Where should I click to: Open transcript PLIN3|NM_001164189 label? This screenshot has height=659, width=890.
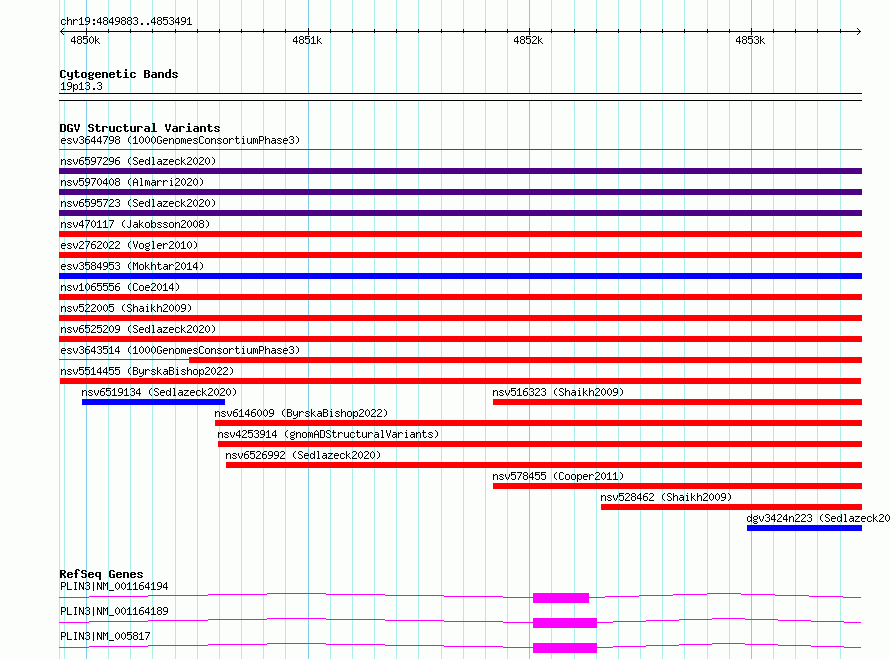[114, 611]
